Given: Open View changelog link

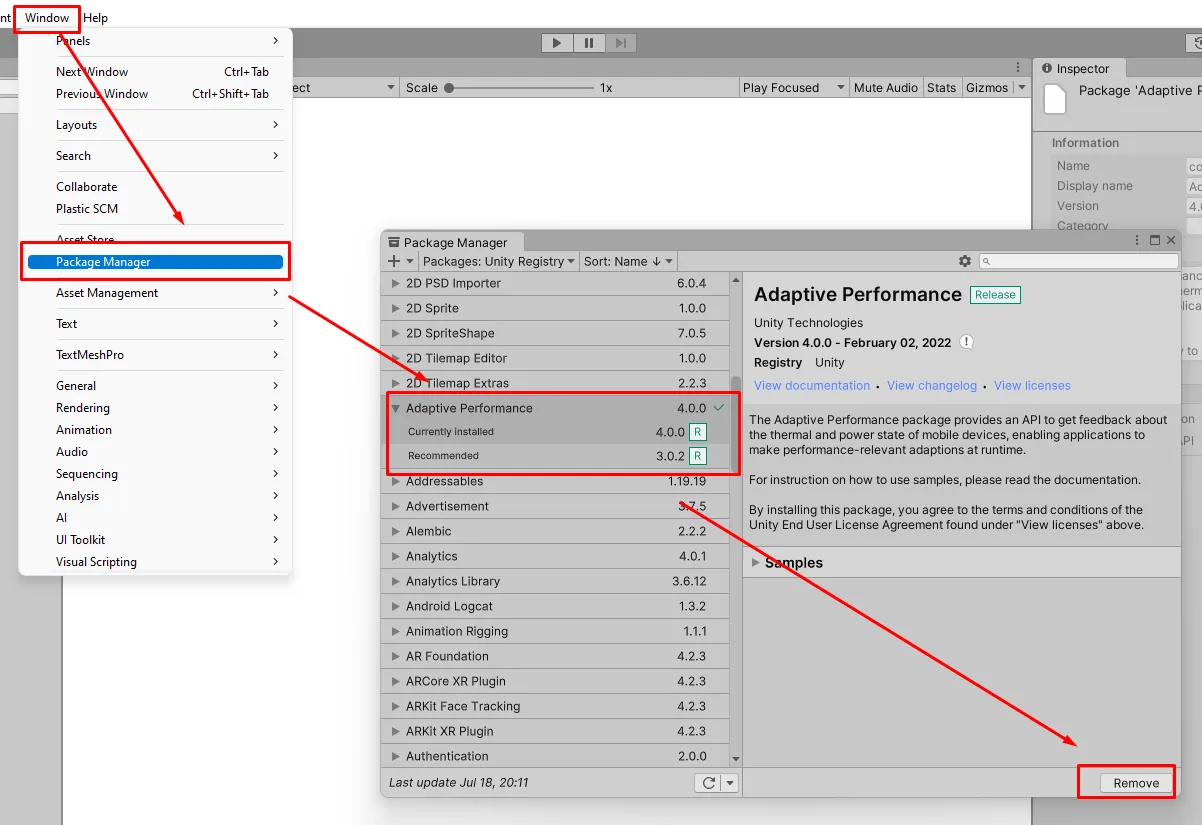Looking at the screenshot, I should pyautogui.click(x=932, y=386).
